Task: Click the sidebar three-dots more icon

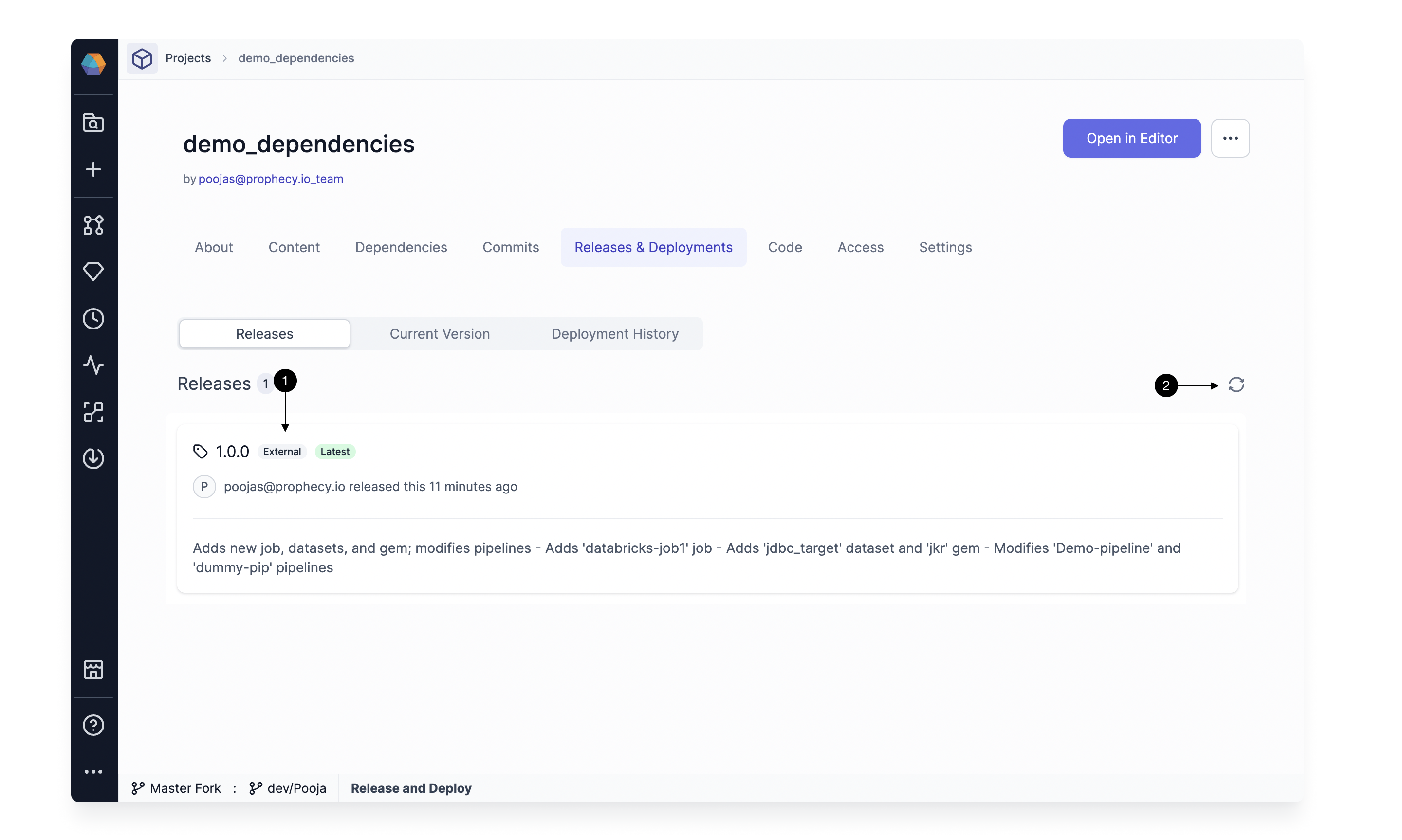Action: [93, 772]
